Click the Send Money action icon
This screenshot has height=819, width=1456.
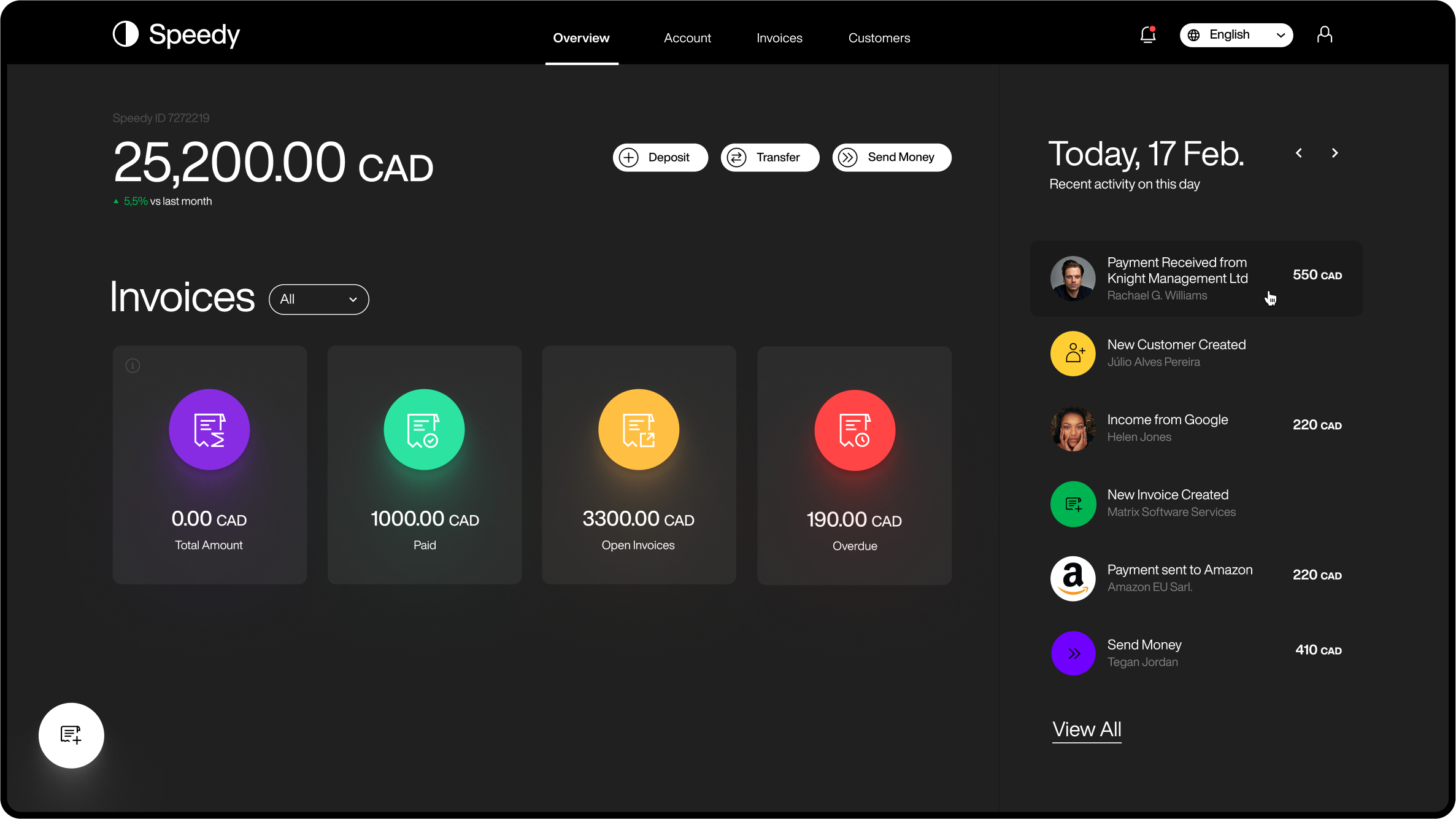coord(848,157)
